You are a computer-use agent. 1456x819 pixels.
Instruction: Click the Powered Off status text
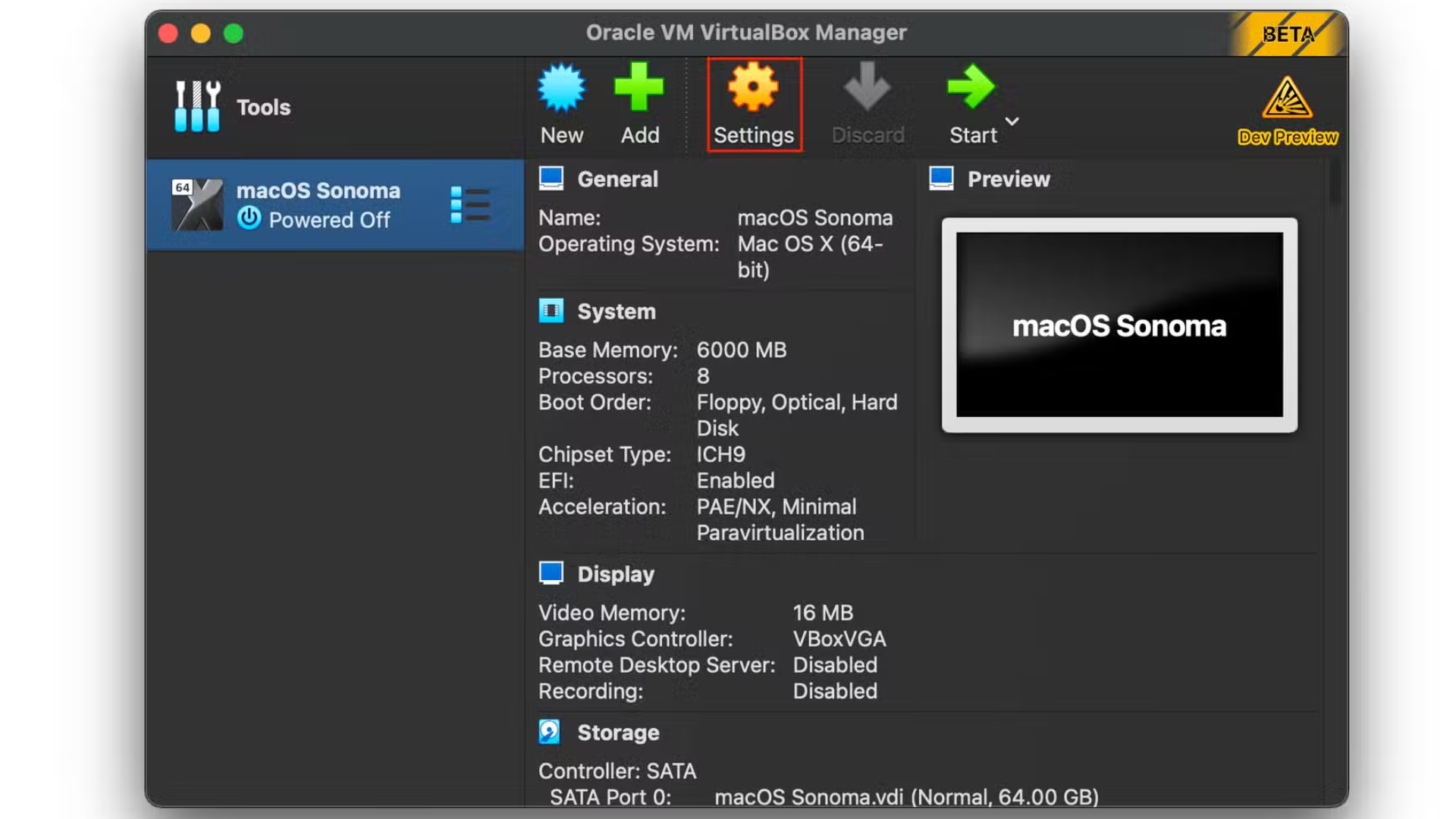(329, 220)
